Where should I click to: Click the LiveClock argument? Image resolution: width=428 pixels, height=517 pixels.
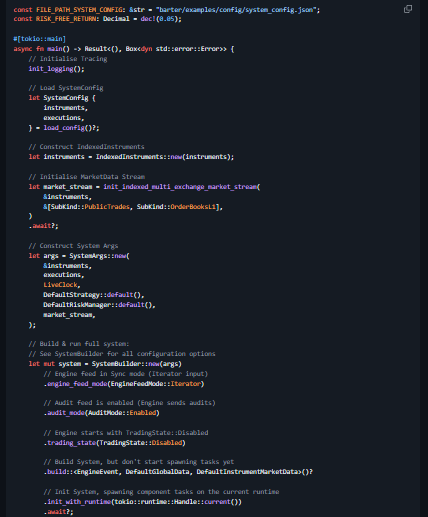coord(60,285)
